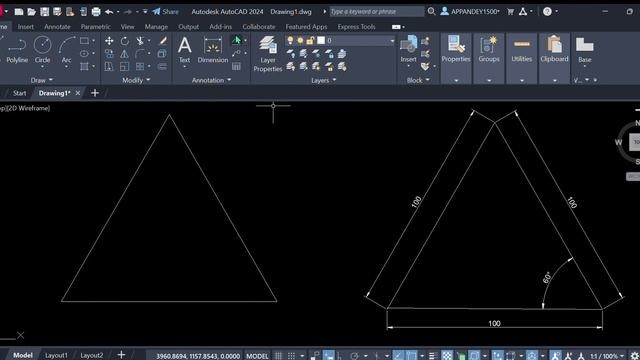The width and height of the screenshot is (640, 360).
Task: Open the Parametric ribbon tab
Action: 96,27
